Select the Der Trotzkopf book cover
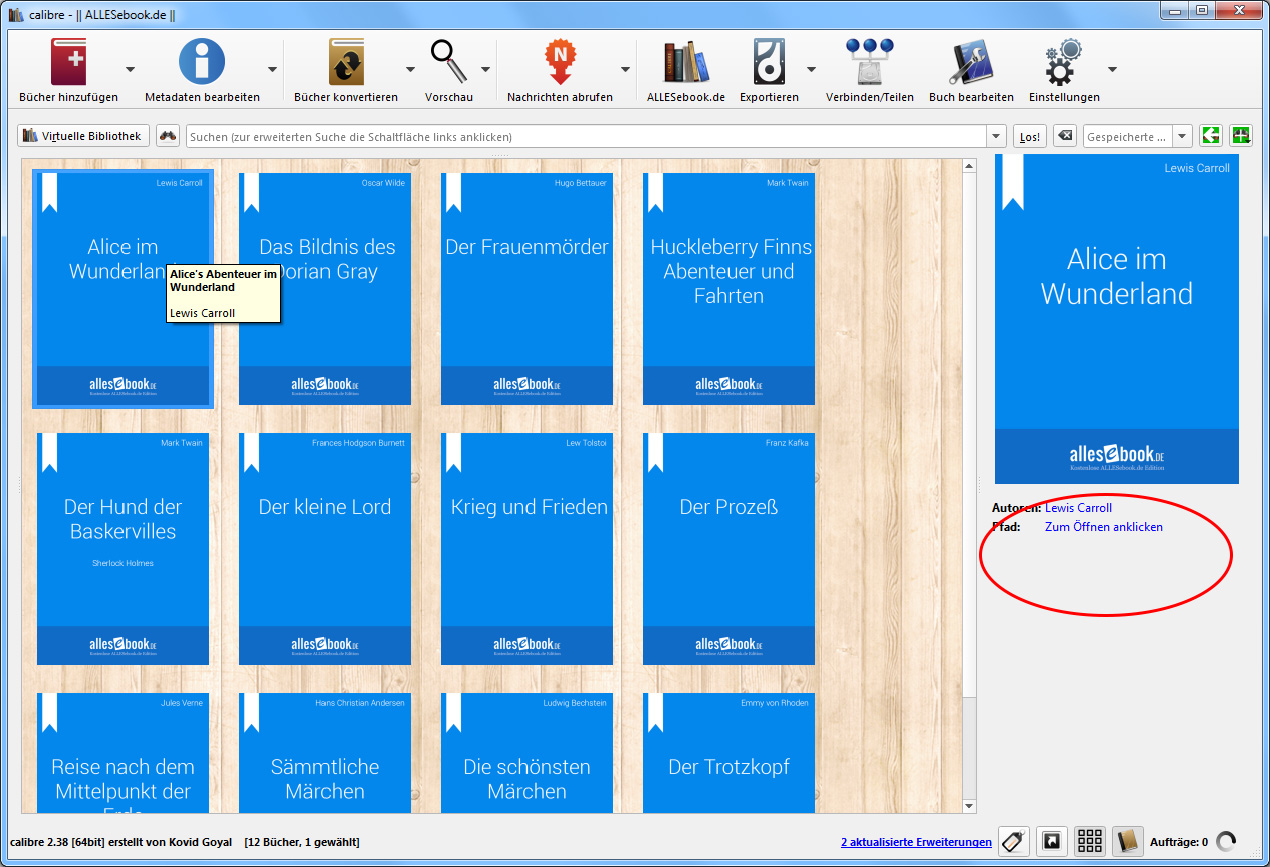 (x=729, y=753)
